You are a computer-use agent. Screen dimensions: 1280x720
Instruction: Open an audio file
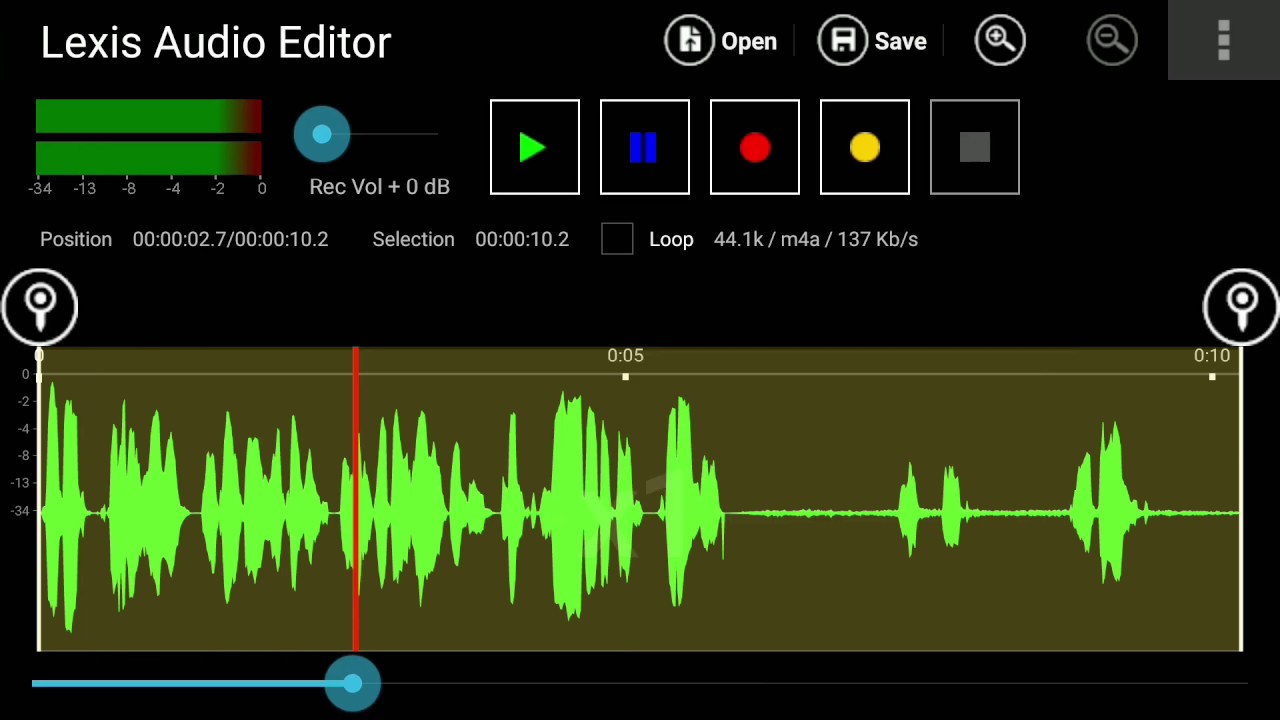pos(721,40)
